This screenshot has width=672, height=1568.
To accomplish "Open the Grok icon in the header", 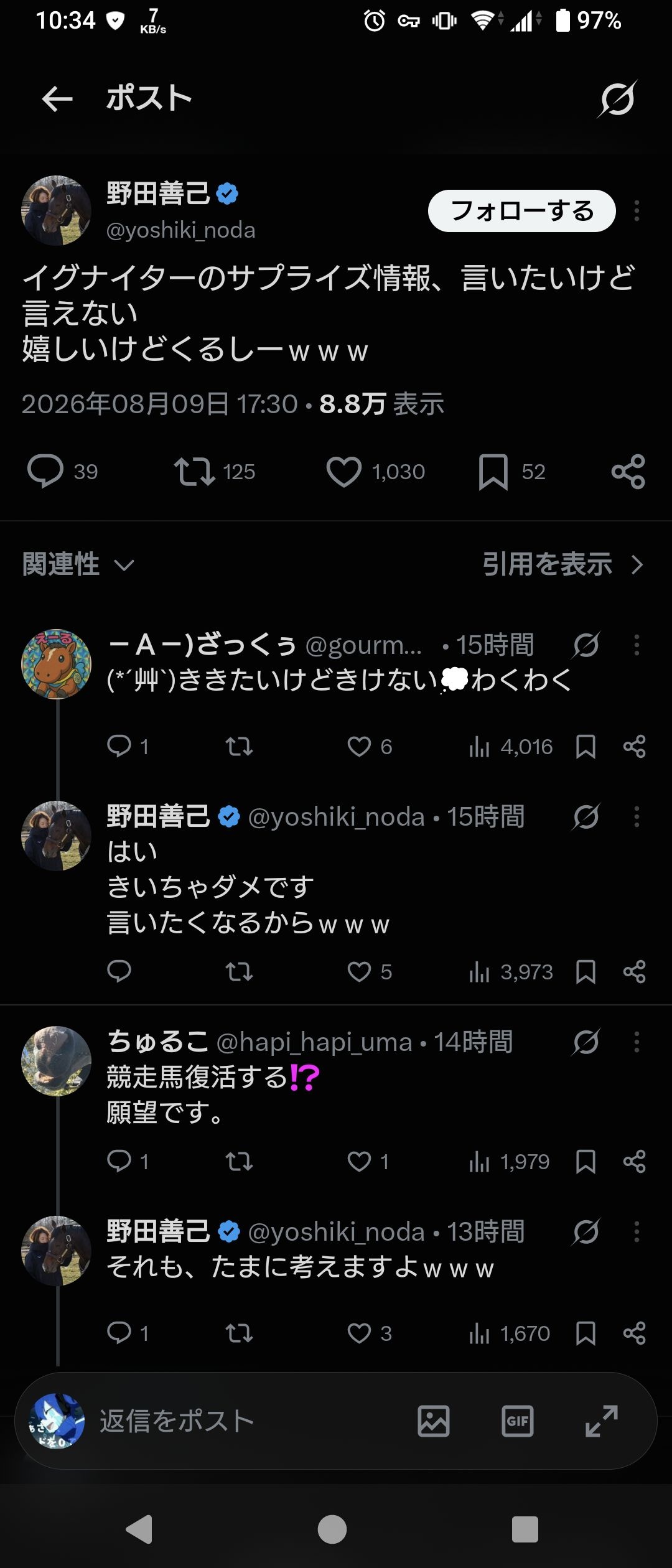I will (x=617, y=99).
